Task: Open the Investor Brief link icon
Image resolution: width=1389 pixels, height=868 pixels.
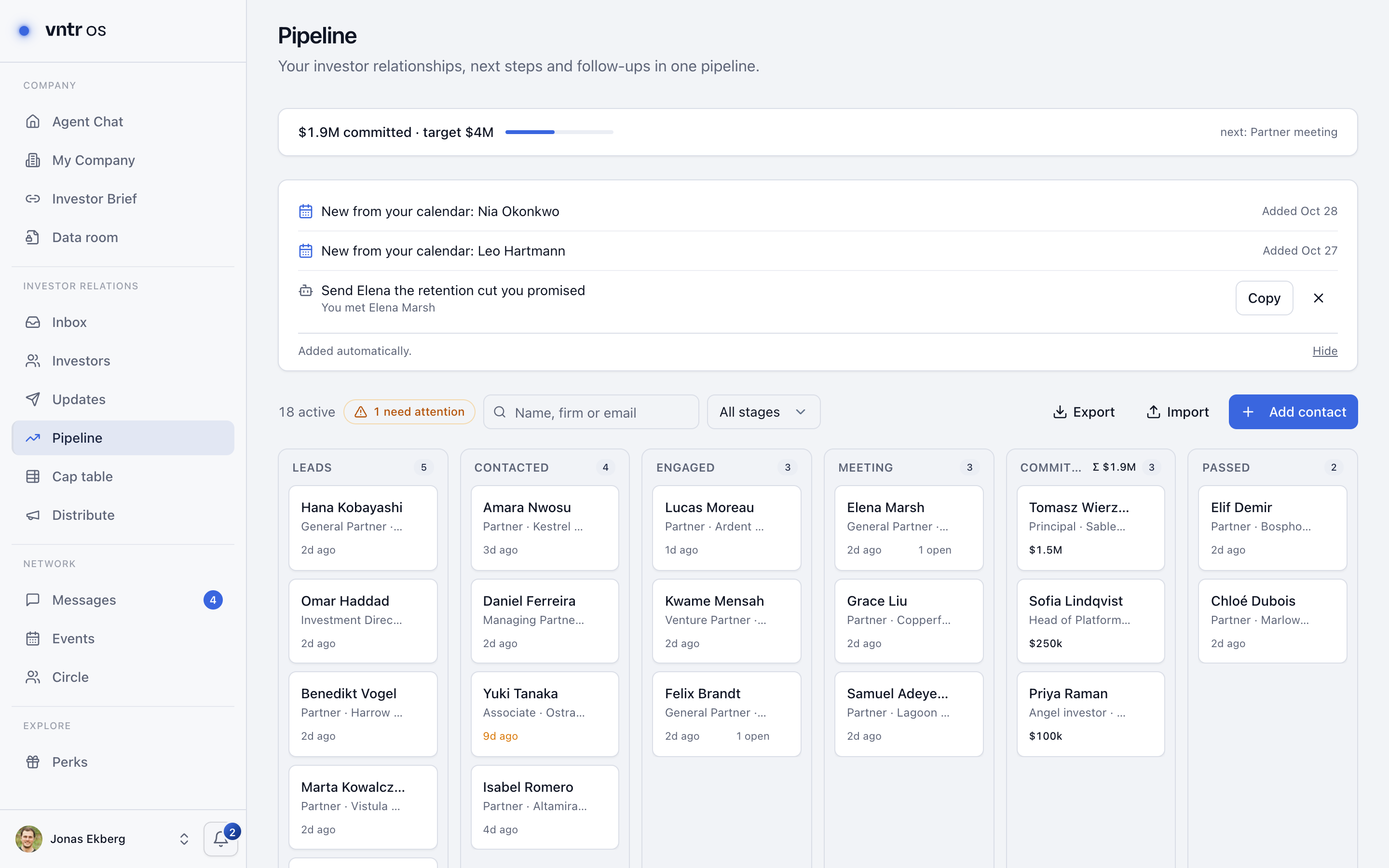Action: coord(33,199)
